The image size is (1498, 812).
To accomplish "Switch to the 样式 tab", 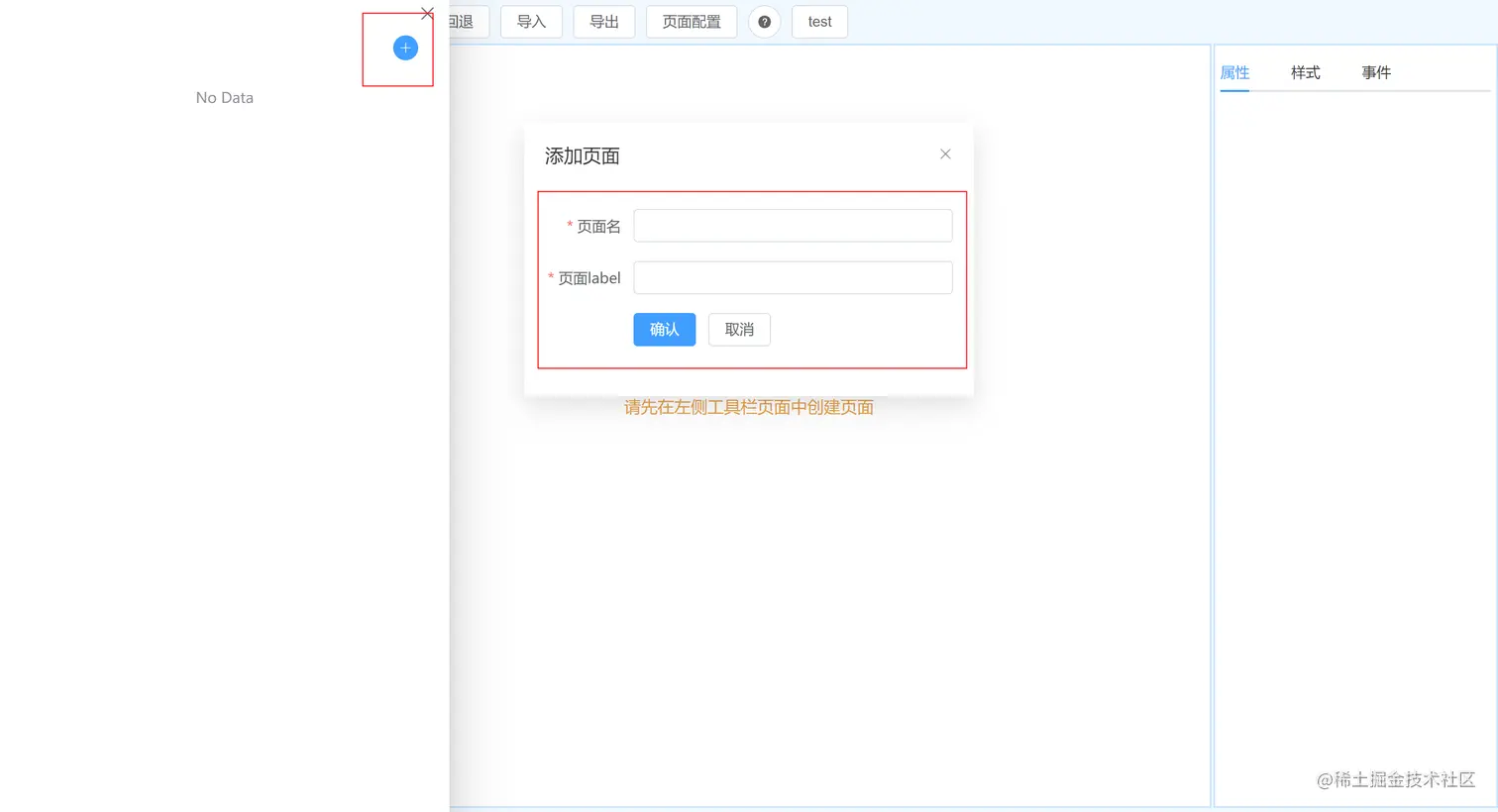I will click(x=1305, y=71).
